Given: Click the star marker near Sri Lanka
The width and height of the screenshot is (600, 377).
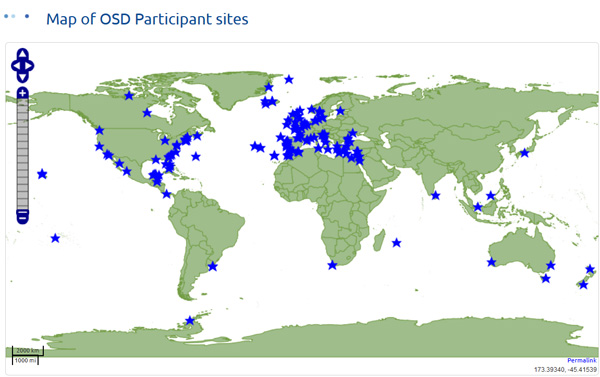Looking at the screenshot, I should 435,196.
